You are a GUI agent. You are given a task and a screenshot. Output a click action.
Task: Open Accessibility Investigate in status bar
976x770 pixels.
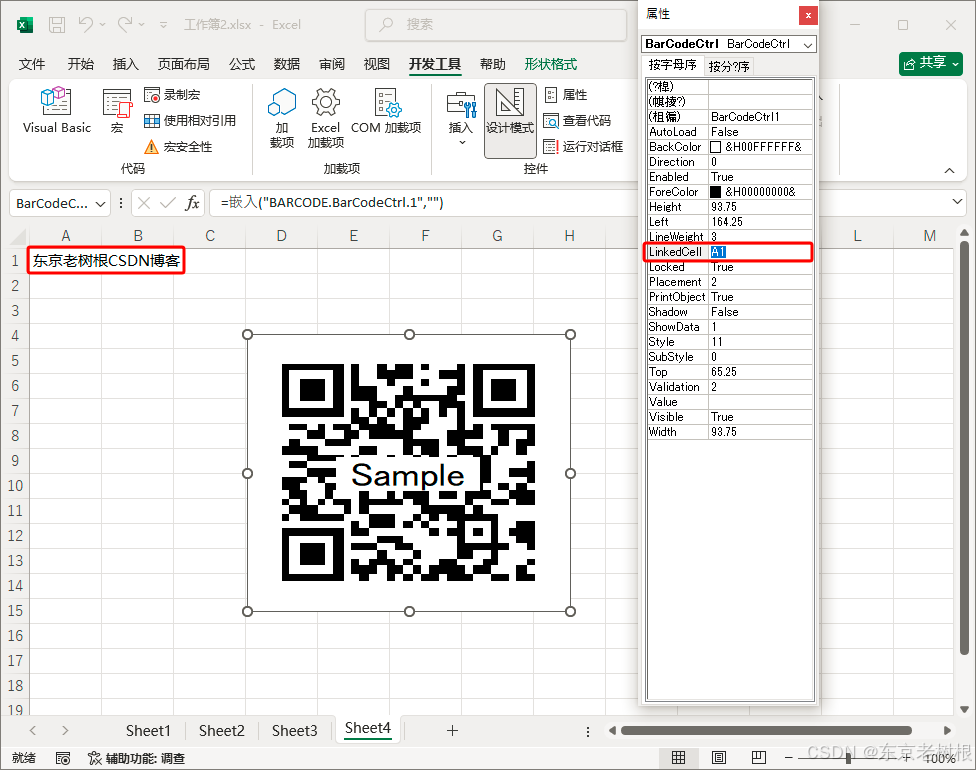pyautogui.click(x=137, y=758)
